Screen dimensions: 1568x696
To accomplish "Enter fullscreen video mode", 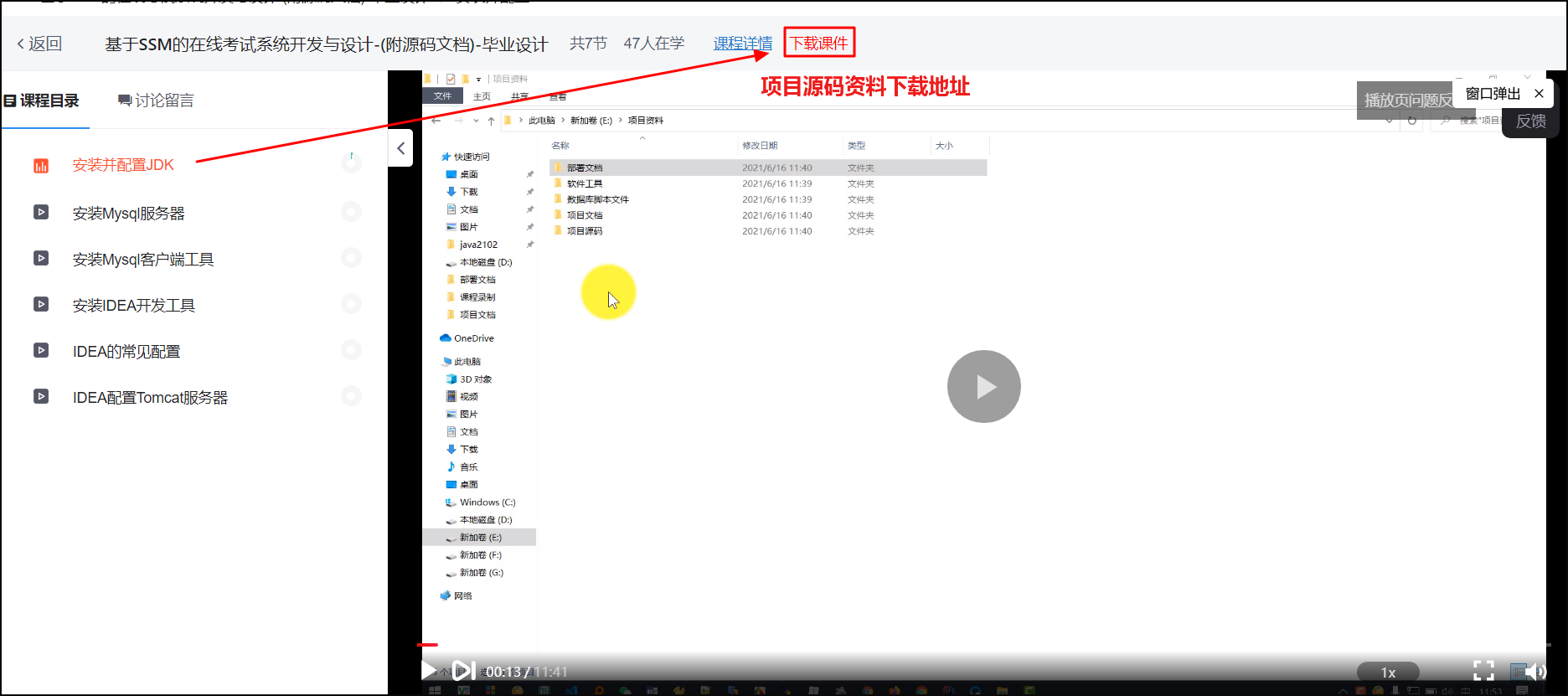I will pos(1483,670).
